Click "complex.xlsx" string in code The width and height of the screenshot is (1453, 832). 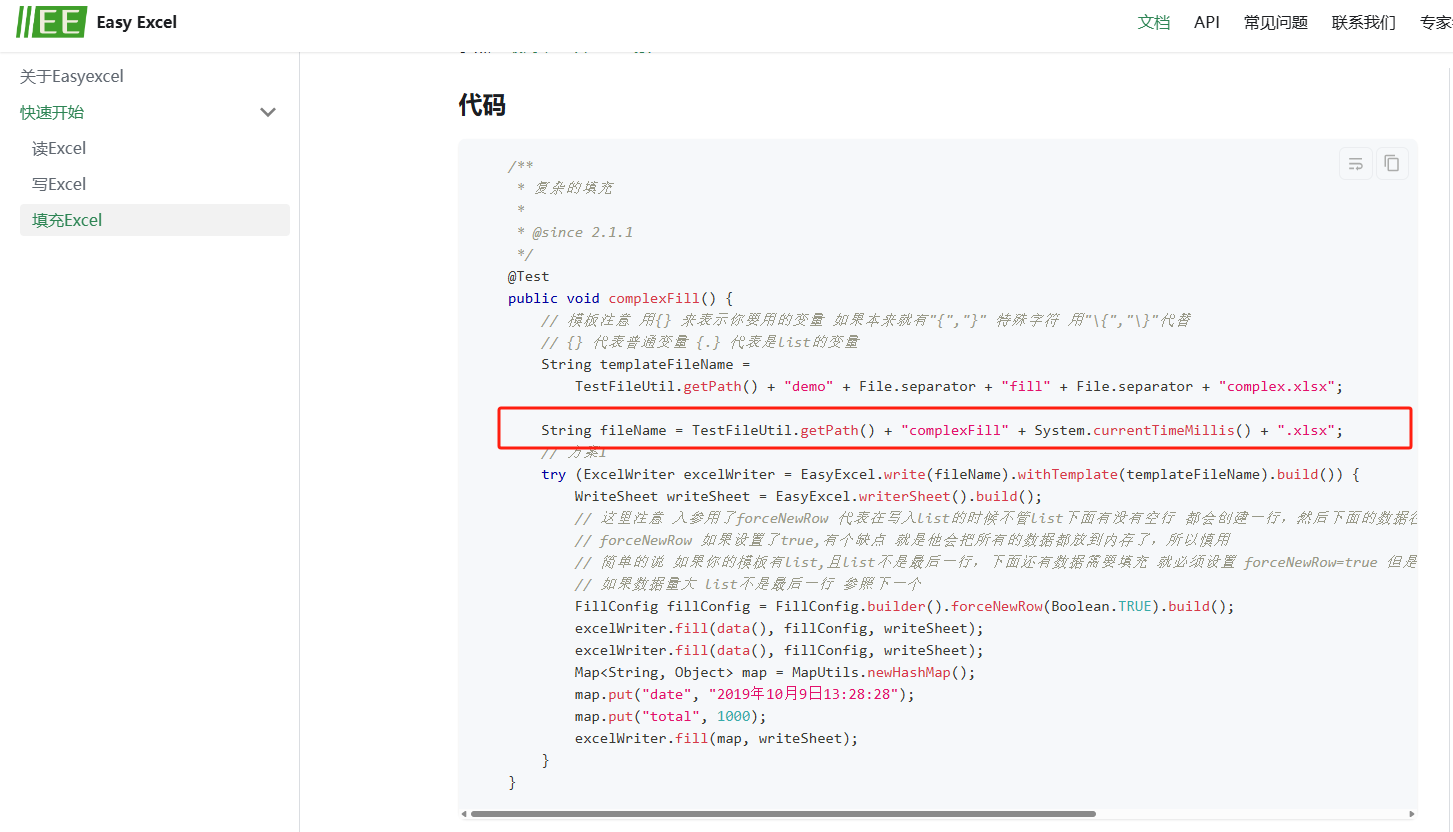pos(1276,386)
